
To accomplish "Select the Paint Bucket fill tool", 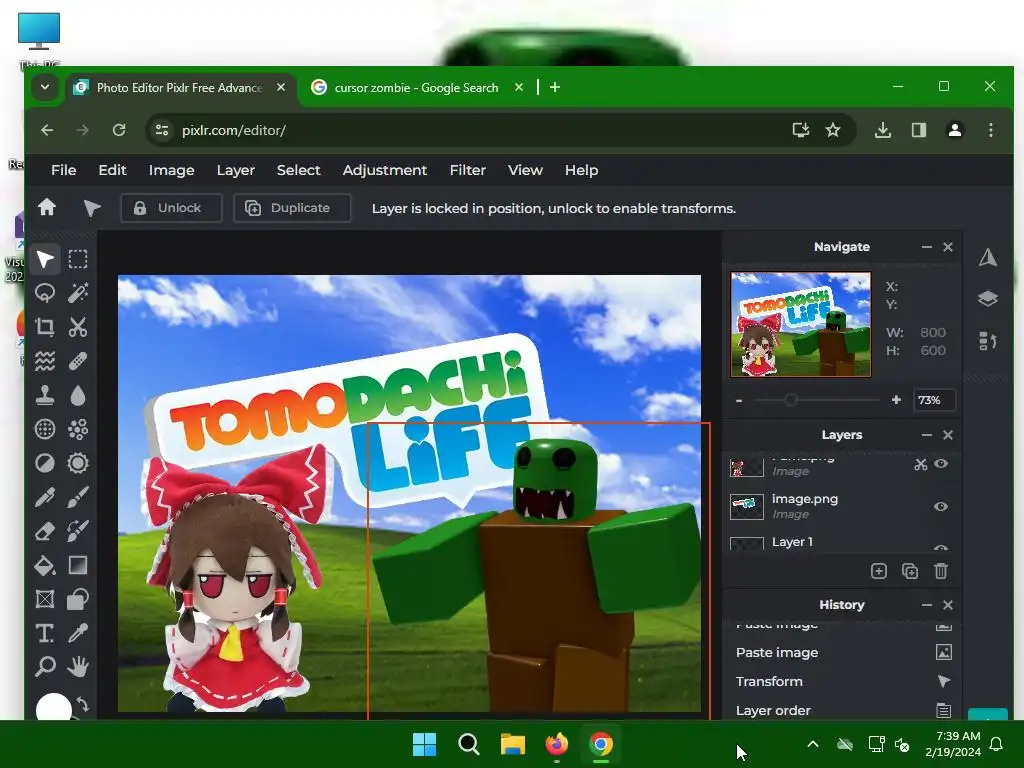I will [44, 565].
